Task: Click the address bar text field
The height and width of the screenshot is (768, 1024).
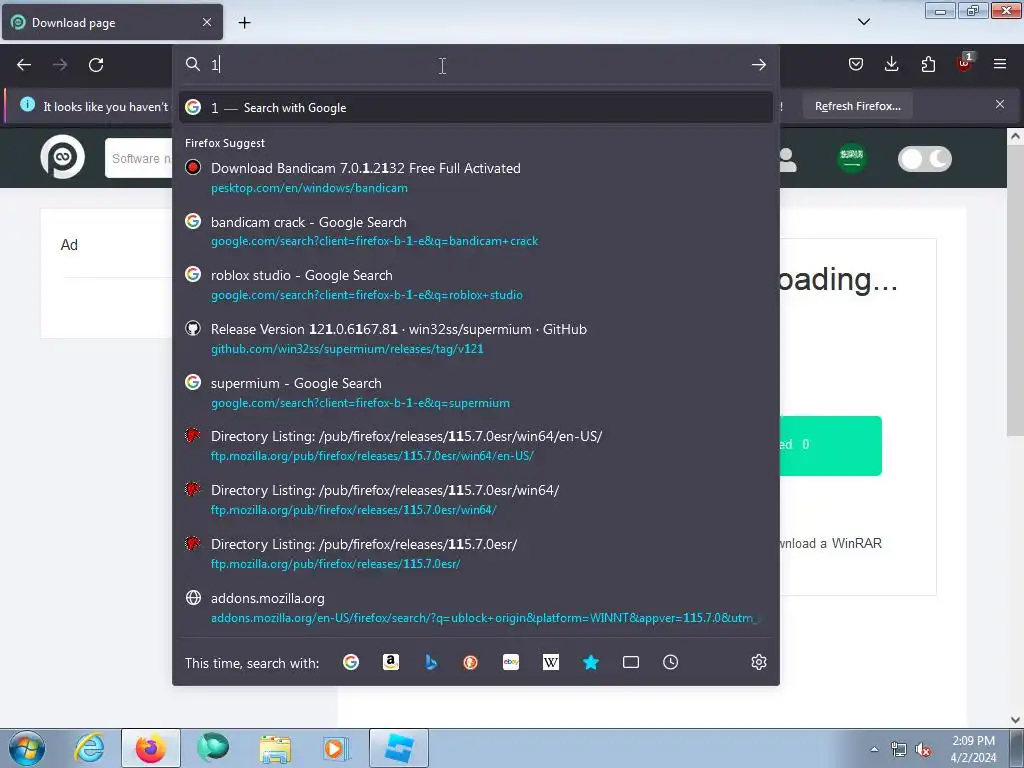Action: (x=477, y=64)
